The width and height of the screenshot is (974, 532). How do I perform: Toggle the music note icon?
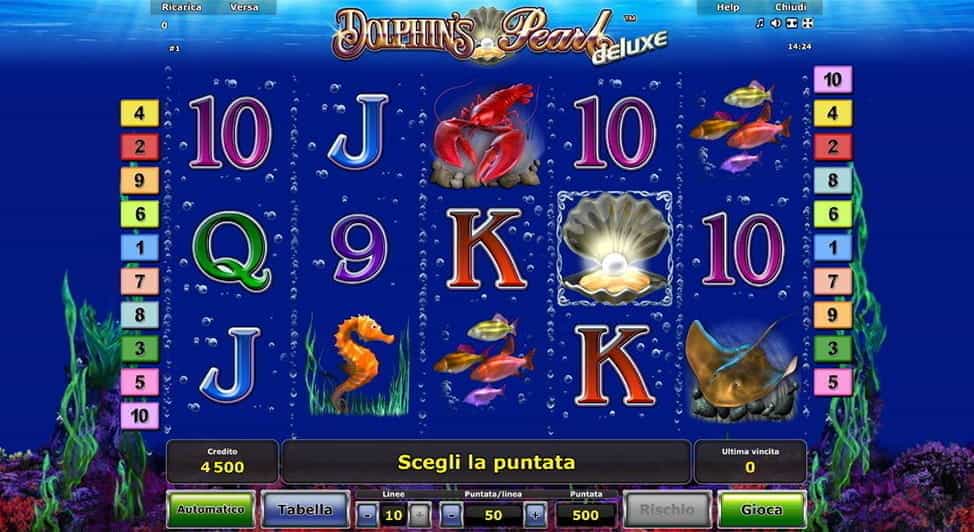point(760,23)
